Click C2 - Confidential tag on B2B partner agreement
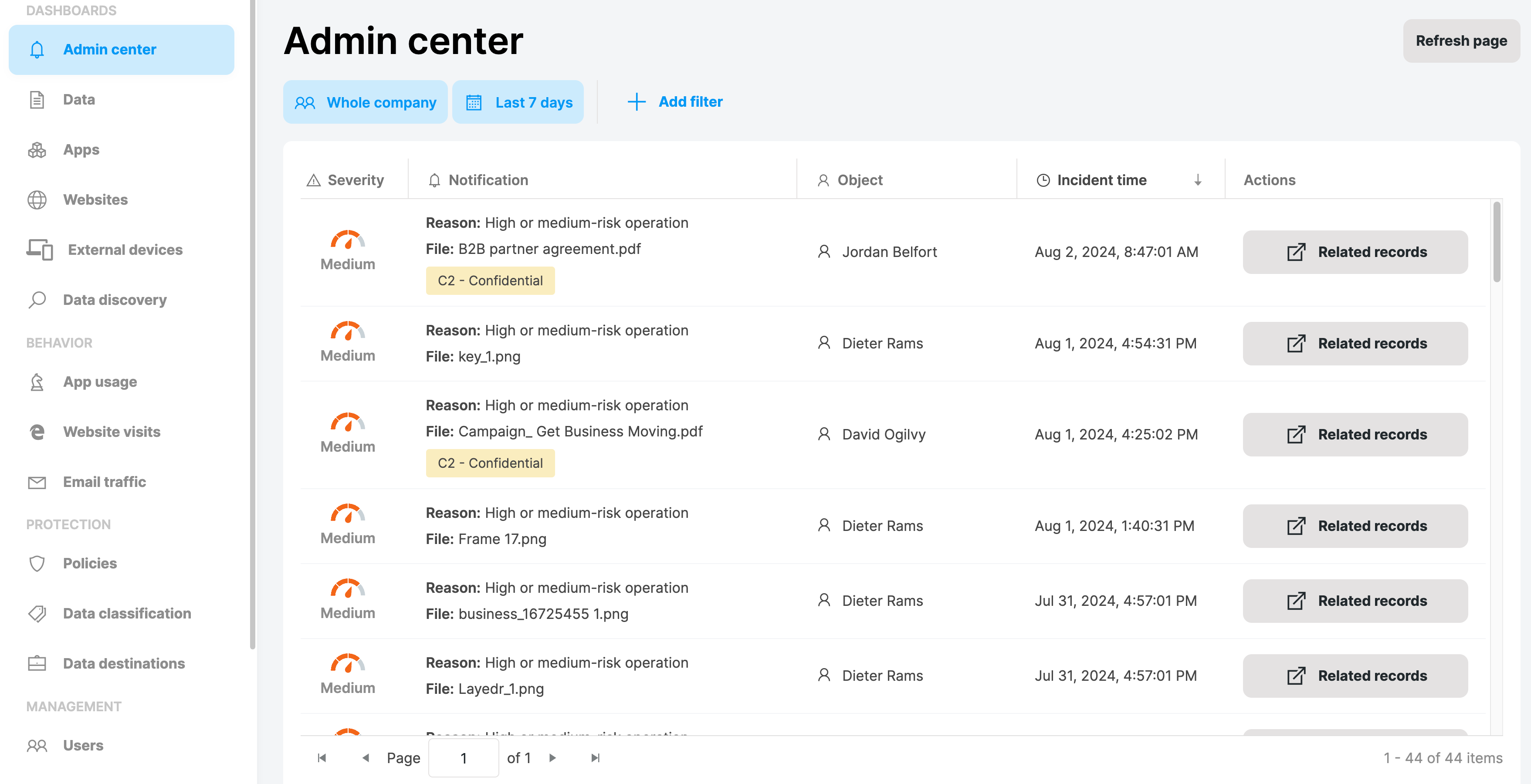 click(490, 280)
